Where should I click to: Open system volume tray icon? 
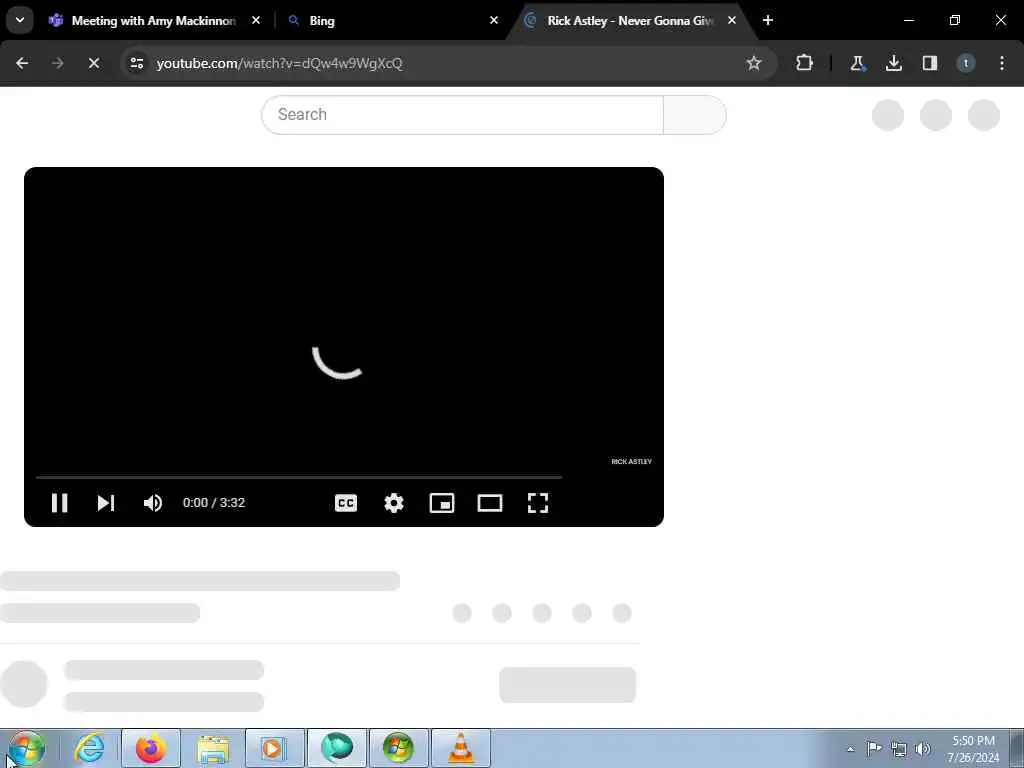[923, 749]
